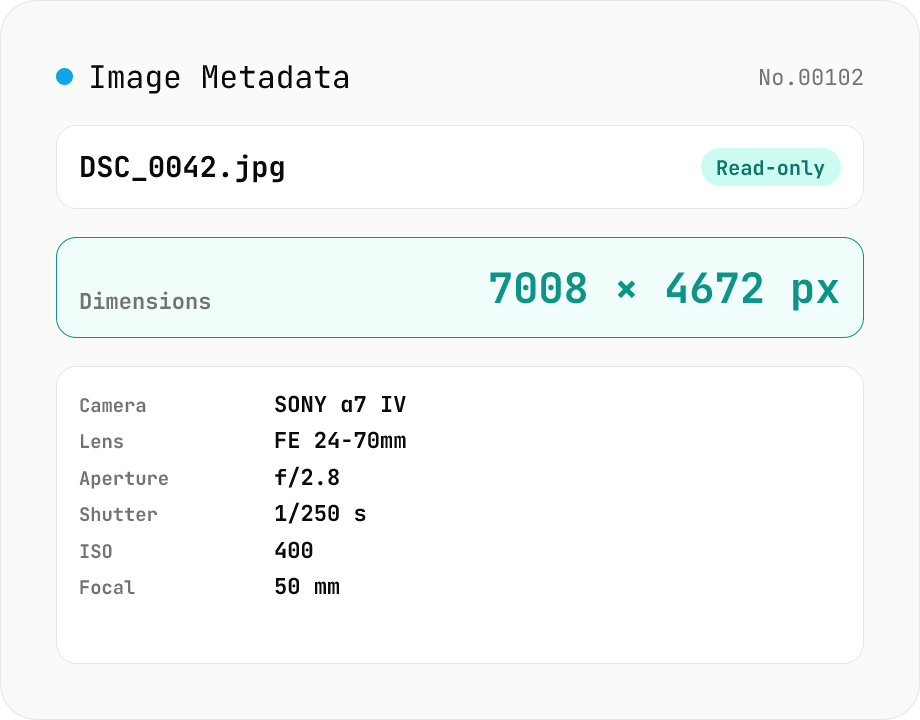Select the f/2.8 aperture value
Viewport: 920px width, 720px height.
(307, 477)
